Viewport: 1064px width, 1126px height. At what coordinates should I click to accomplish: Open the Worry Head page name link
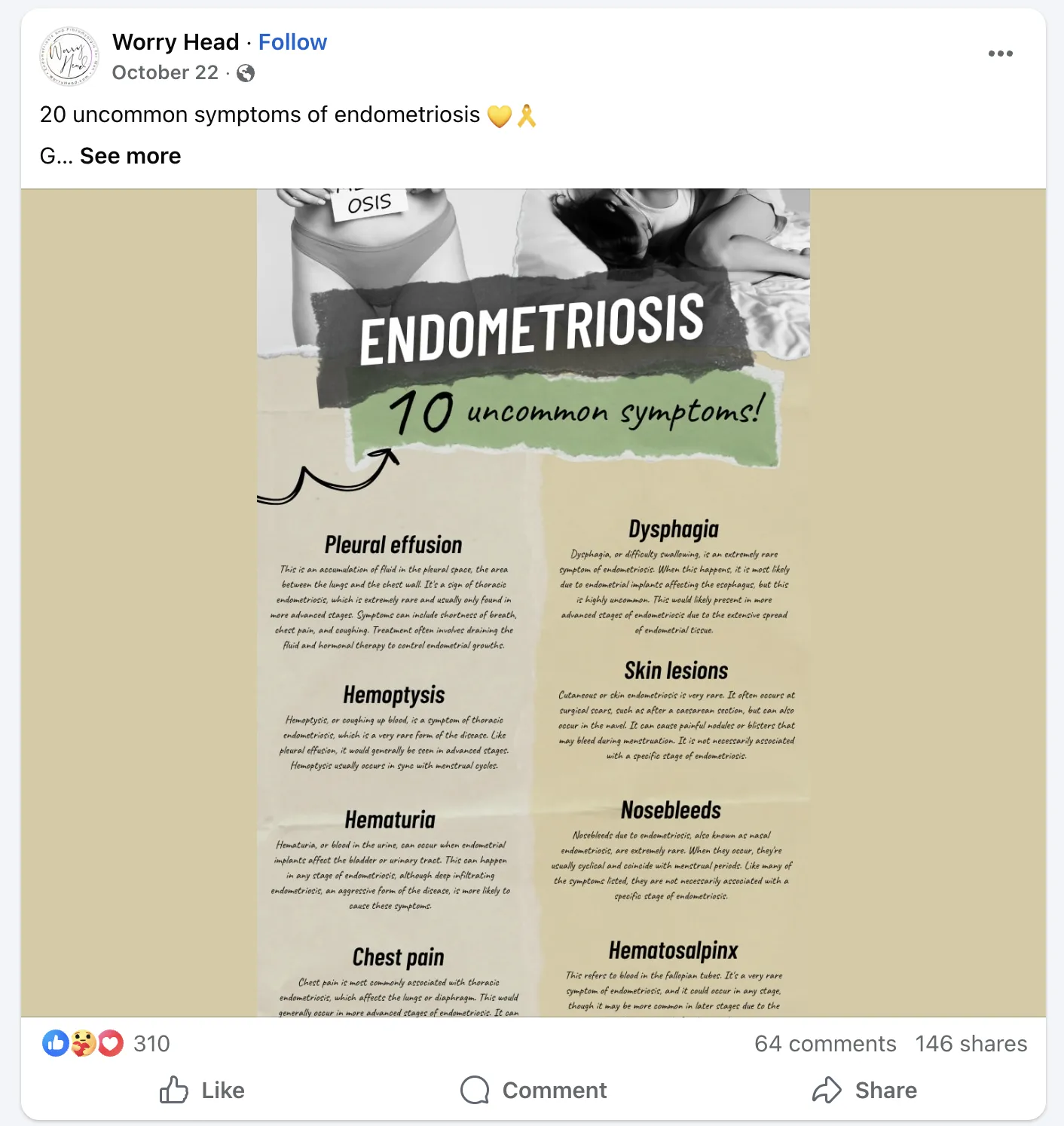pyautogui.click(x=175, y=42)
